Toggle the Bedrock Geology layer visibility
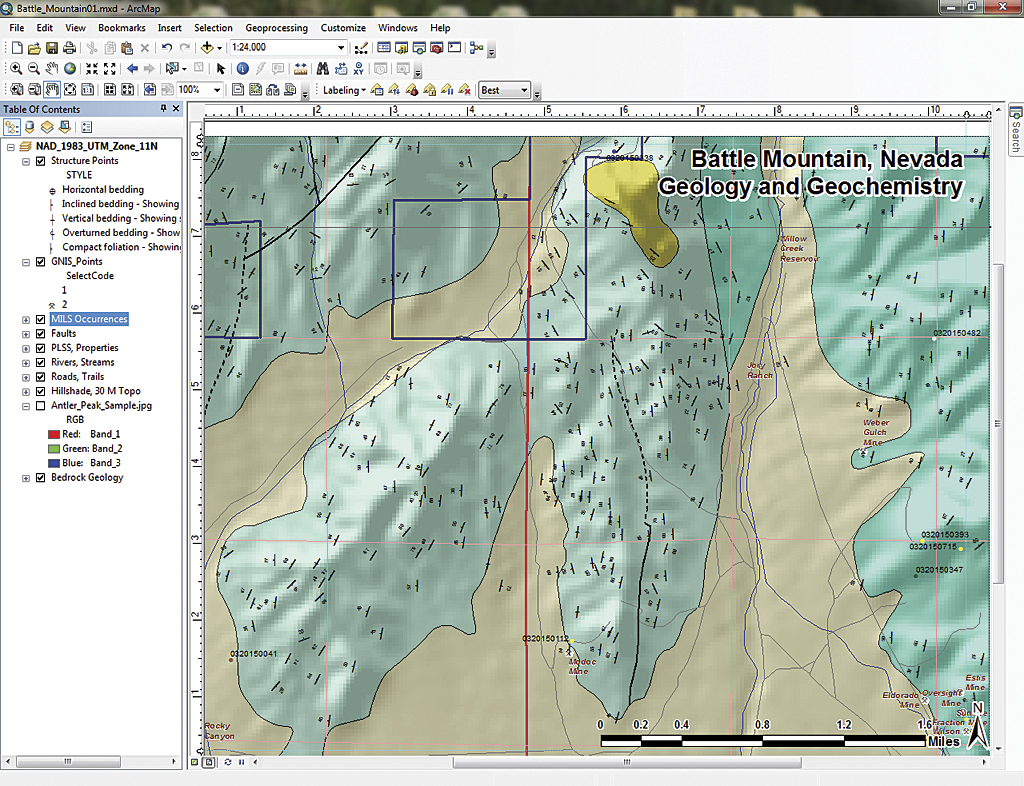The height and width of the screenshot is (786, 1024). [x=41, y=478]
